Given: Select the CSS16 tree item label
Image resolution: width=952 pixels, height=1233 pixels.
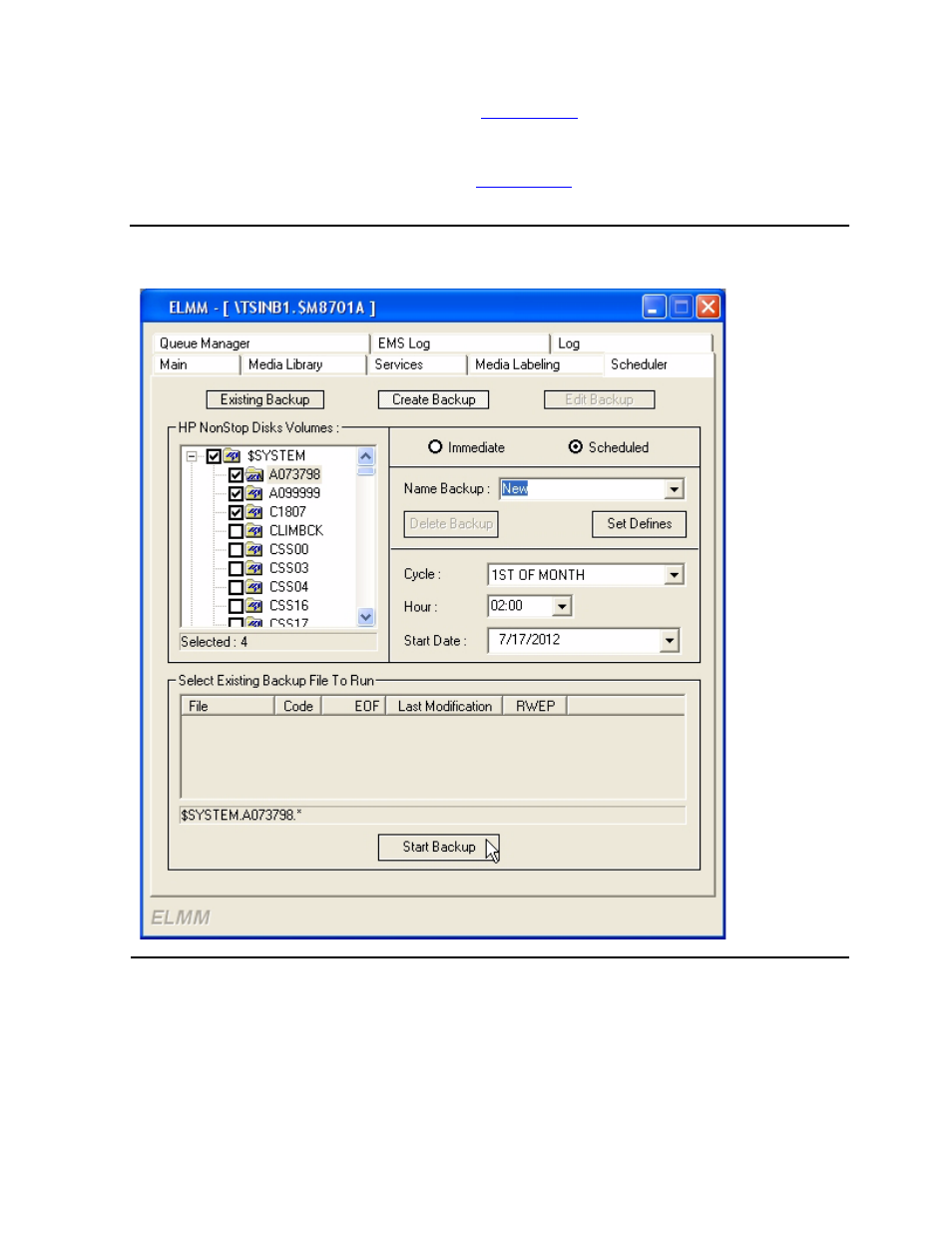Looking at the screenshot, I should pyautogui.click(x=288, y=606).
